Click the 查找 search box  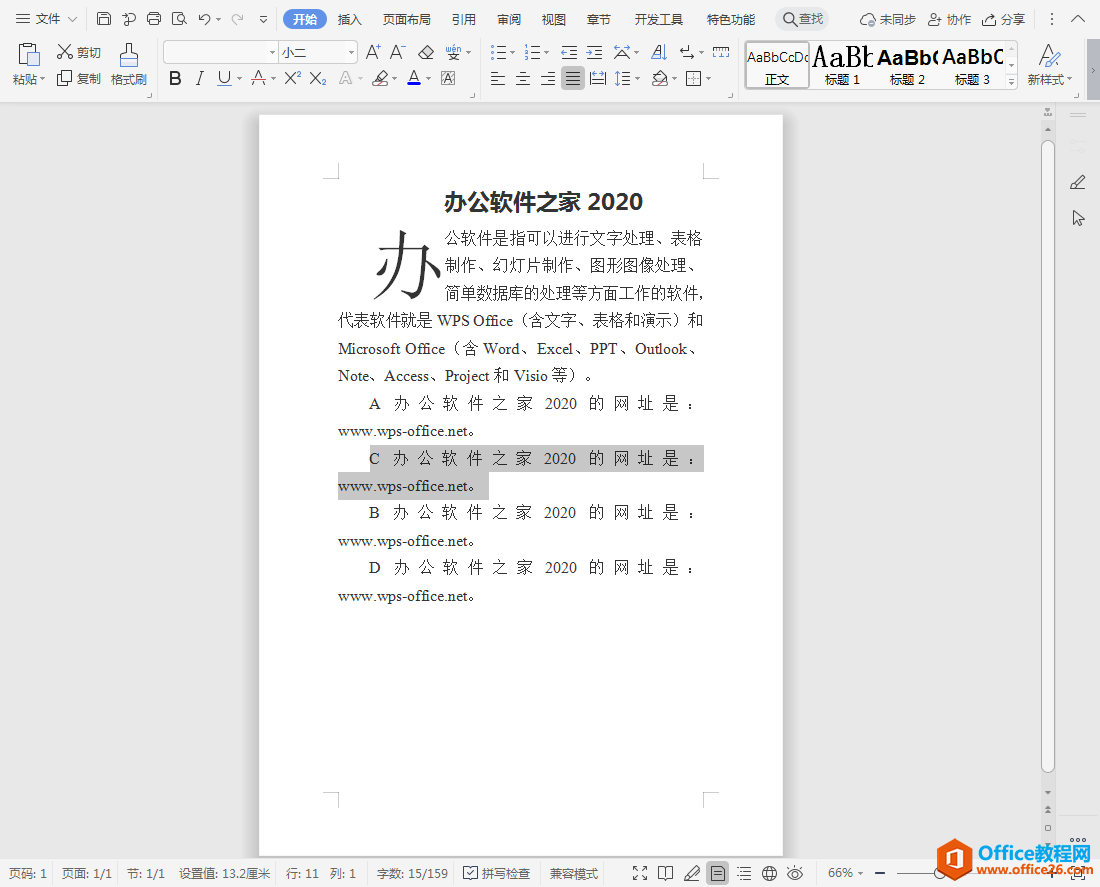(x=802, y=19)
